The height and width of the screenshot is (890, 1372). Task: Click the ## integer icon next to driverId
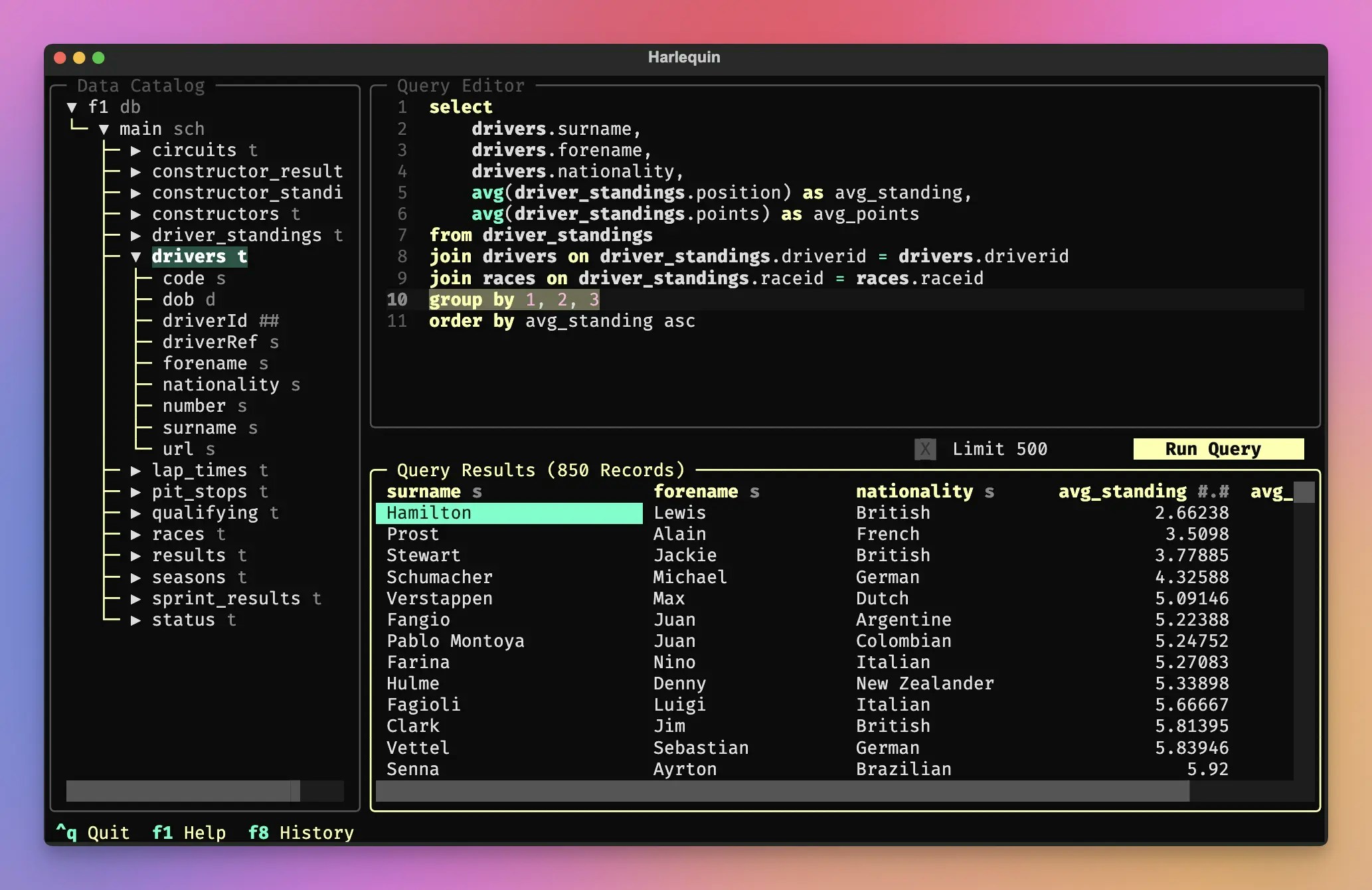pyautogui.click(x=268, y=321)
